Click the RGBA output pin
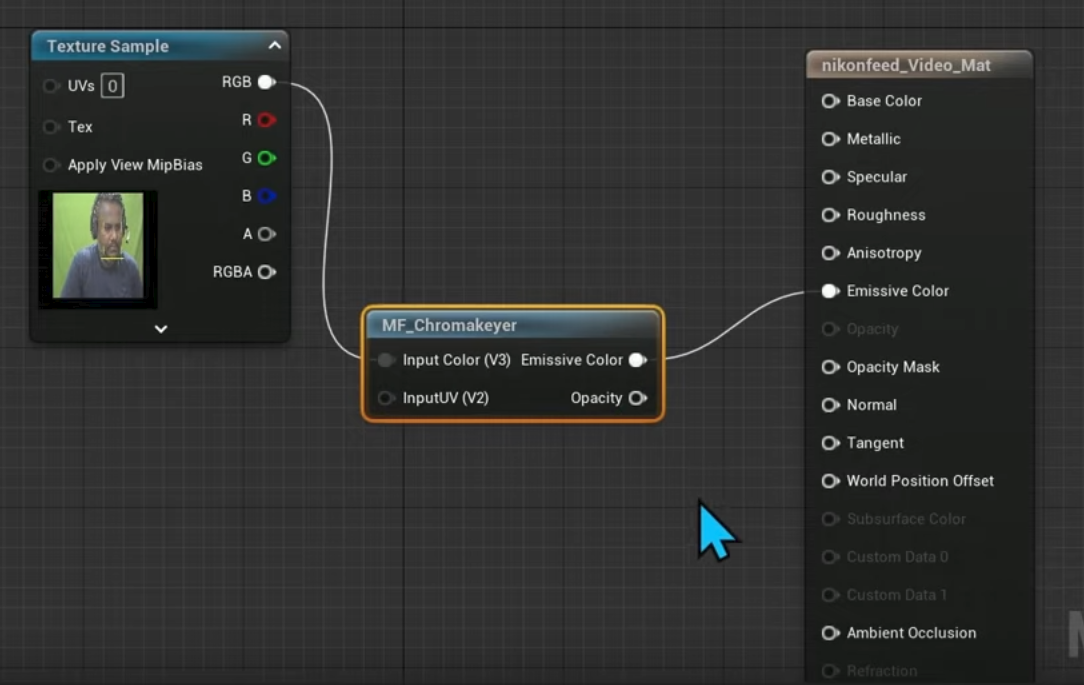 266,272
